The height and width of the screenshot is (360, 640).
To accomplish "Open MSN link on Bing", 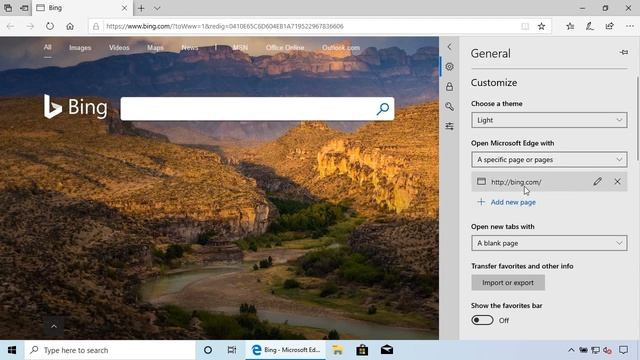I will [x=240, y=48].
